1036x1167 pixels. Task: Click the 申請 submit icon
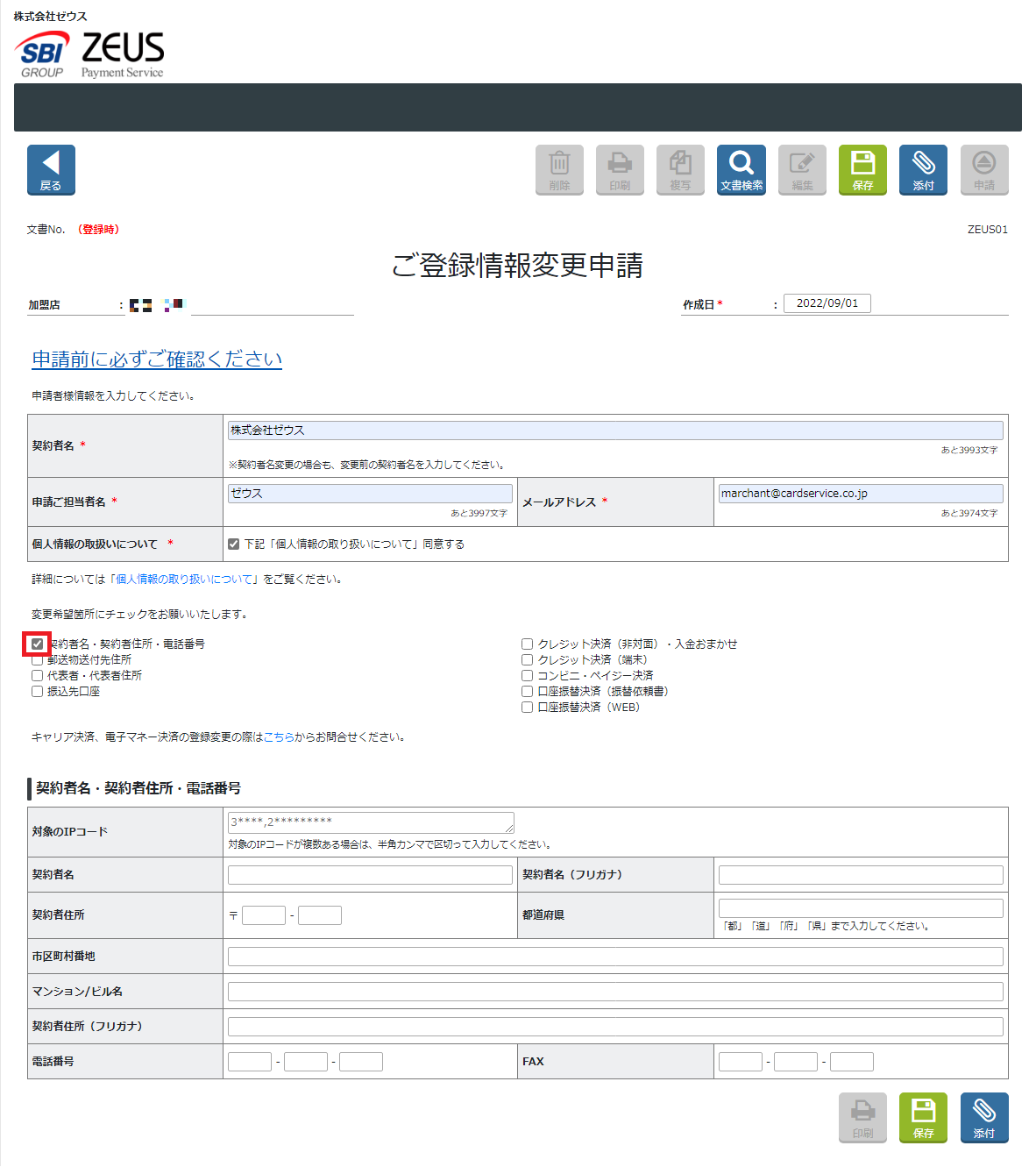[x=983, y=169]
